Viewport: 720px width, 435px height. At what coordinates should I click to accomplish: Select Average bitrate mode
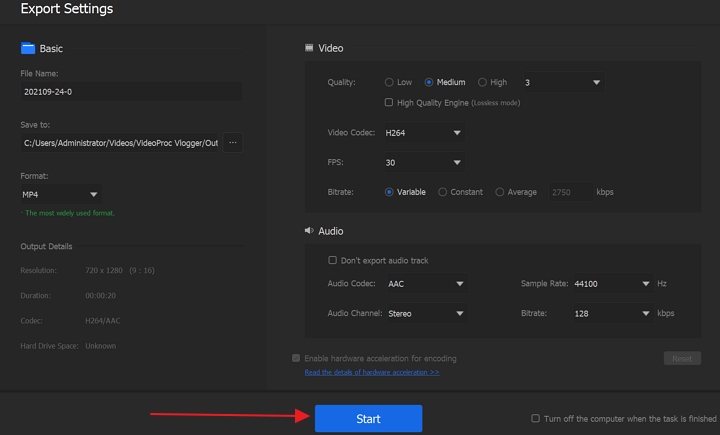pos(500,192)
